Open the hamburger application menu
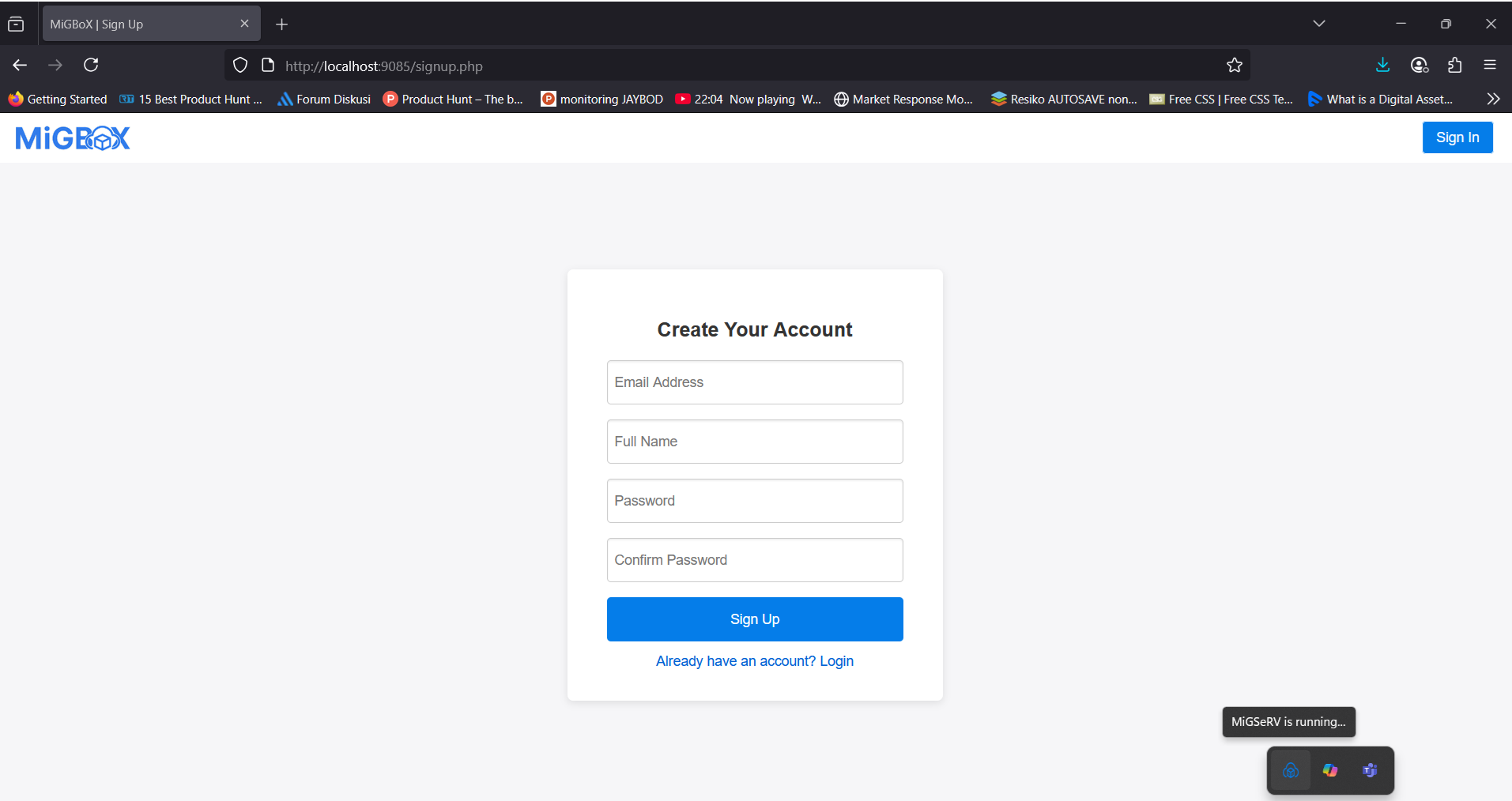Screen dimensions: 1512x801 (x=1490, y=66)
